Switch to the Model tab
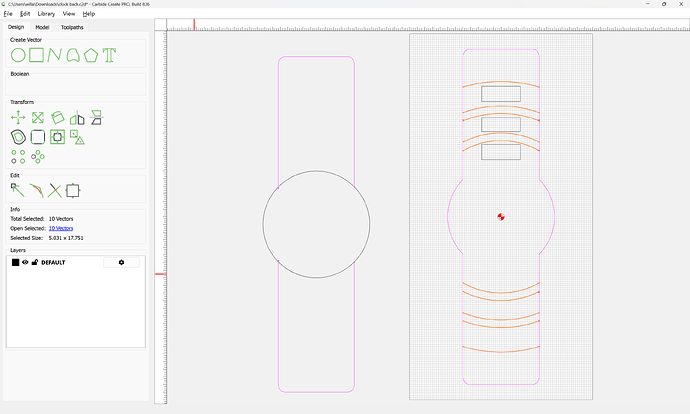690x414 pixels. click(42, 27)
